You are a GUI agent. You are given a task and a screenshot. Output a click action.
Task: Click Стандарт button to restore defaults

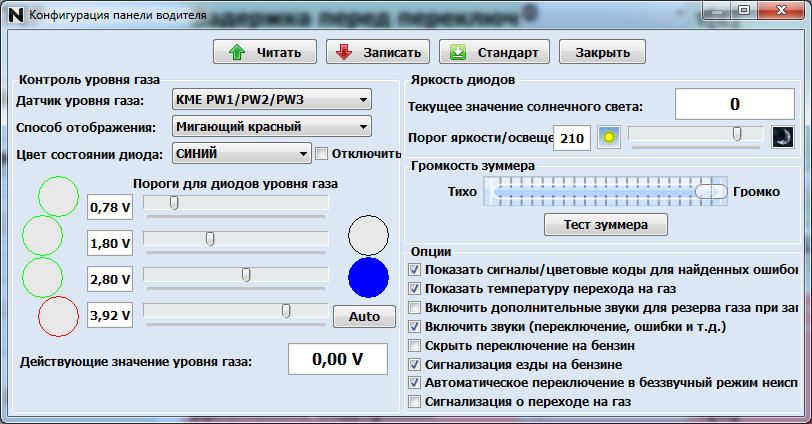[x=495, y=52]
